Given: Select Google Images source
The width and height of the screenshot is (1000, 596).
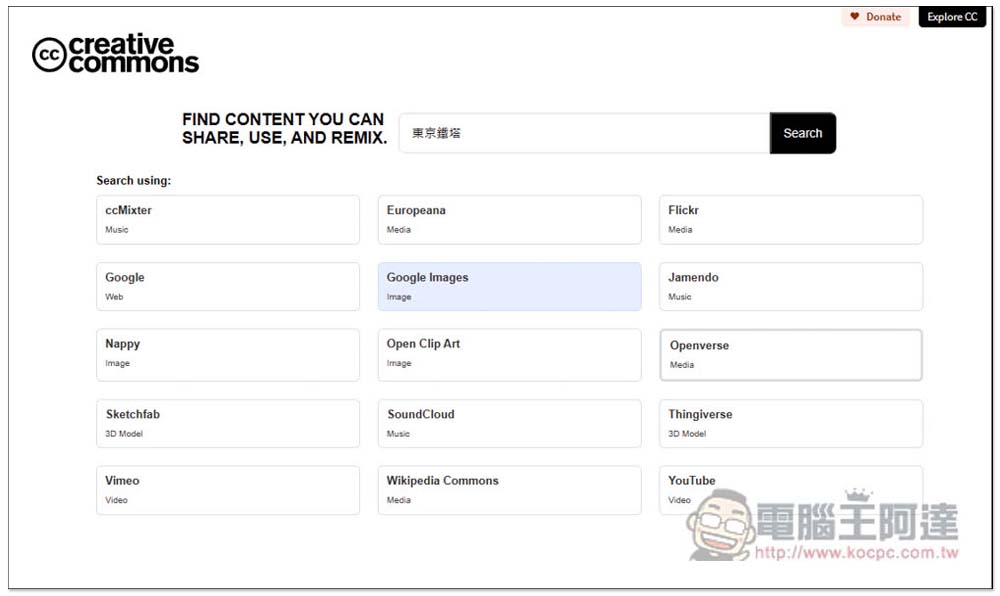Looking at the screenshot, I should (510, 287).
